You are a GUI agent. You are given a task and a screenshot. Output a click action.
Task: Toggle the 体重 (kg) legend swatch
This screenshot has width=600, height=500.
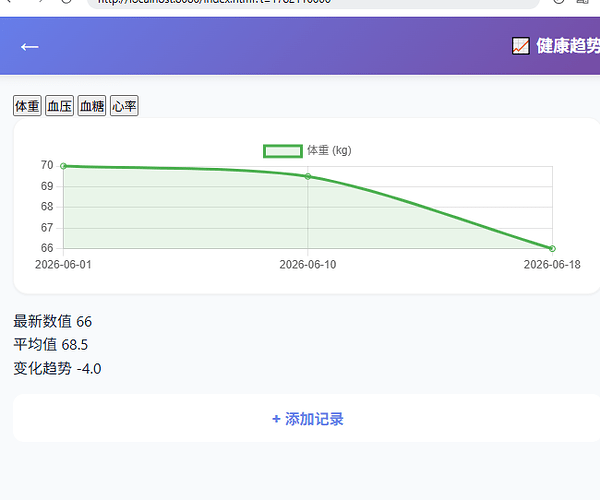(283, 151)
